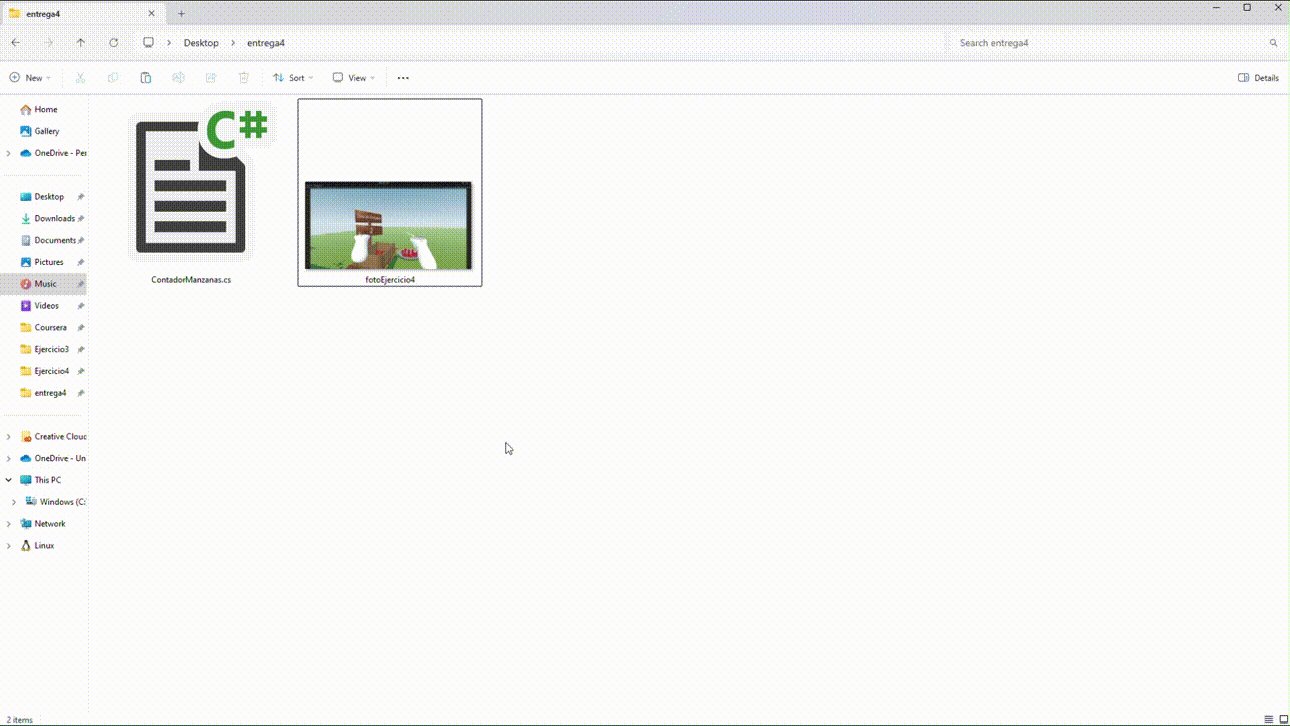Switch to details list view in status bar
The width and height of the screenshot is (1290, 726).
[x=1268, y=719]
